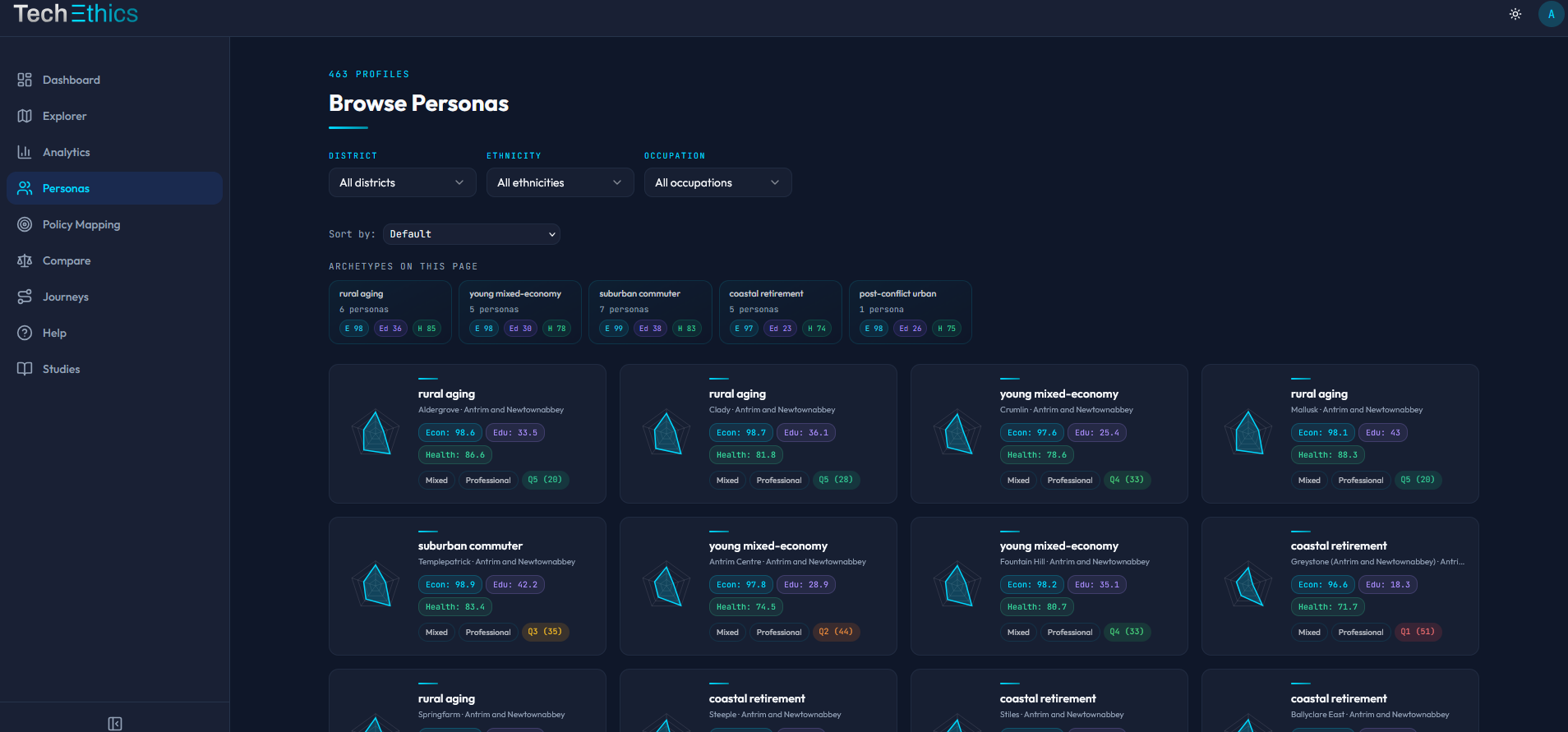1568x732 pixels.
Task: Click radar chart on Greystone card
Action: [x=1249, y=585]
